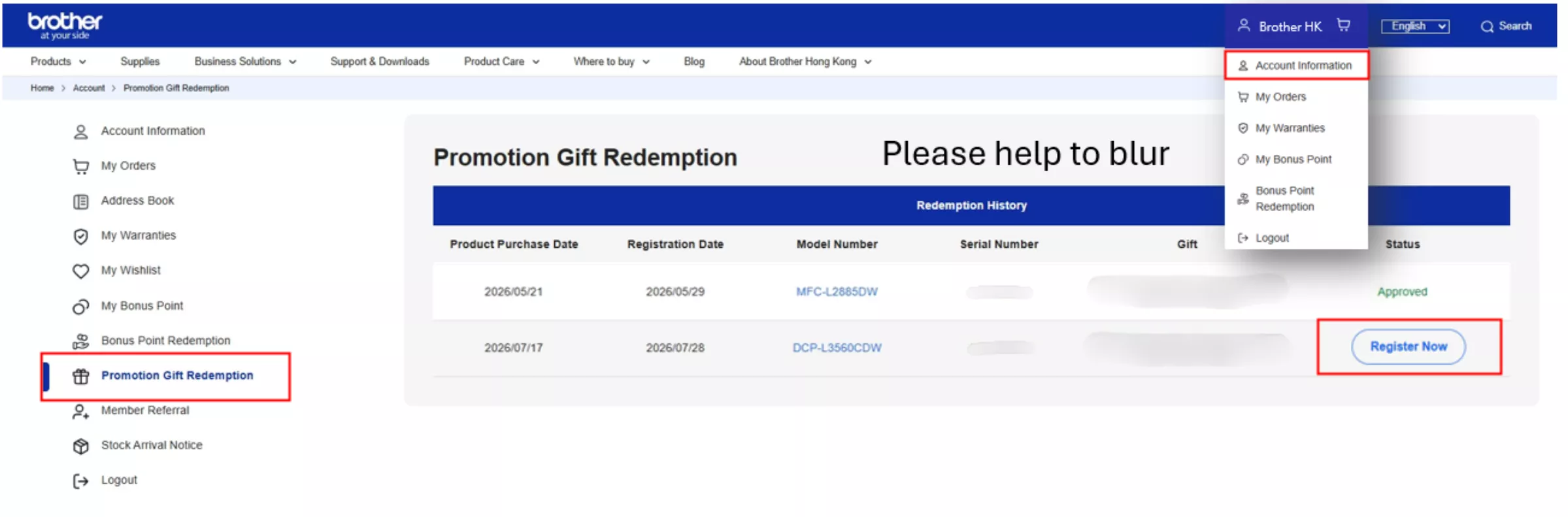Open the DCP-L3560CDW model link

pos(837,348)
